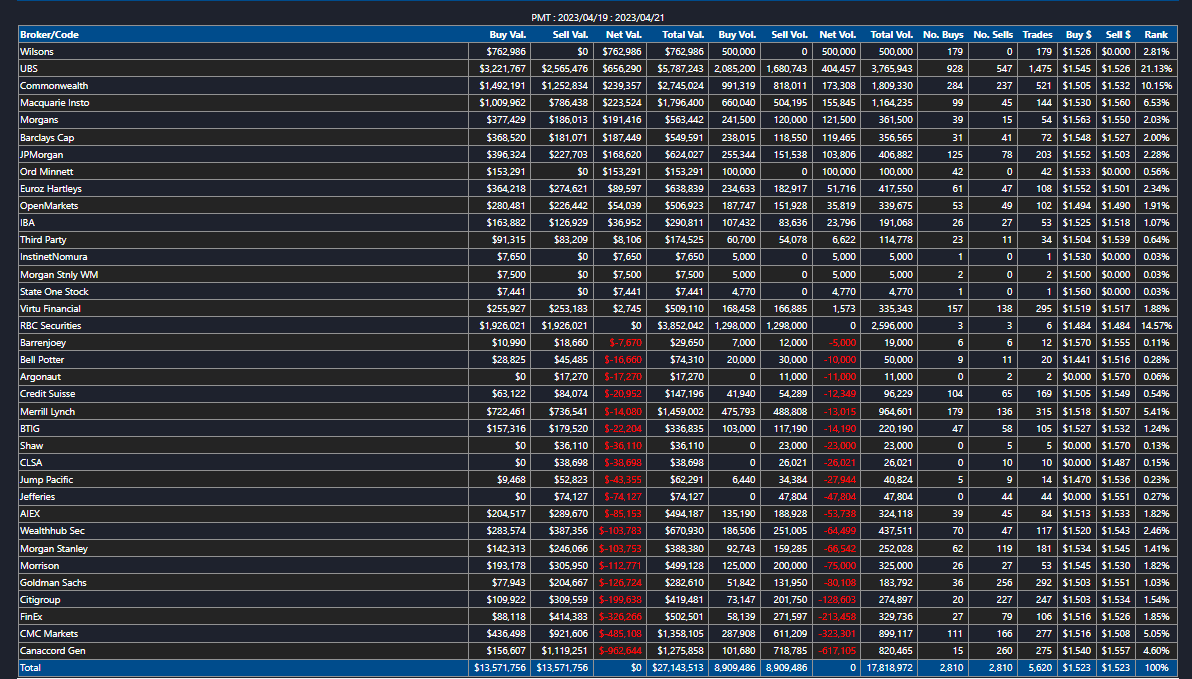Click Merrill Lynch's sell value $736,541
Screen dimensions: 1192x679
566,411
